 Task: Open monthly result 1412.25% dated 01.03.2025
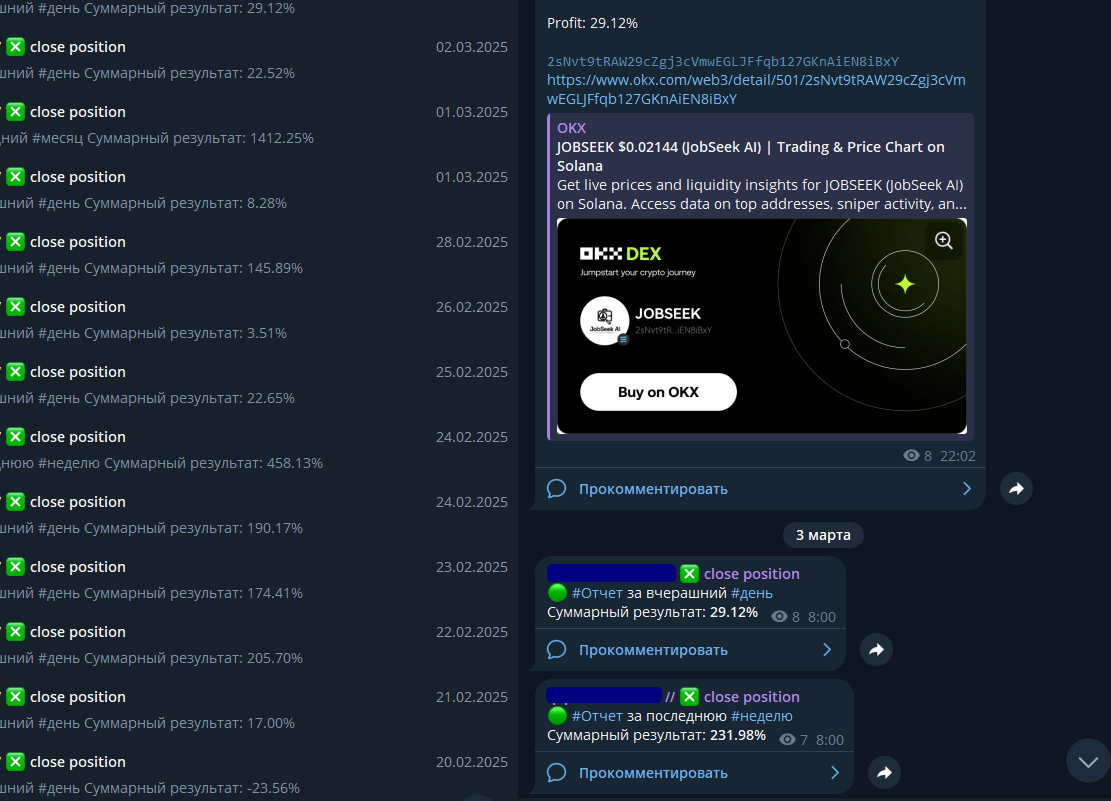[x=259, y=125]
